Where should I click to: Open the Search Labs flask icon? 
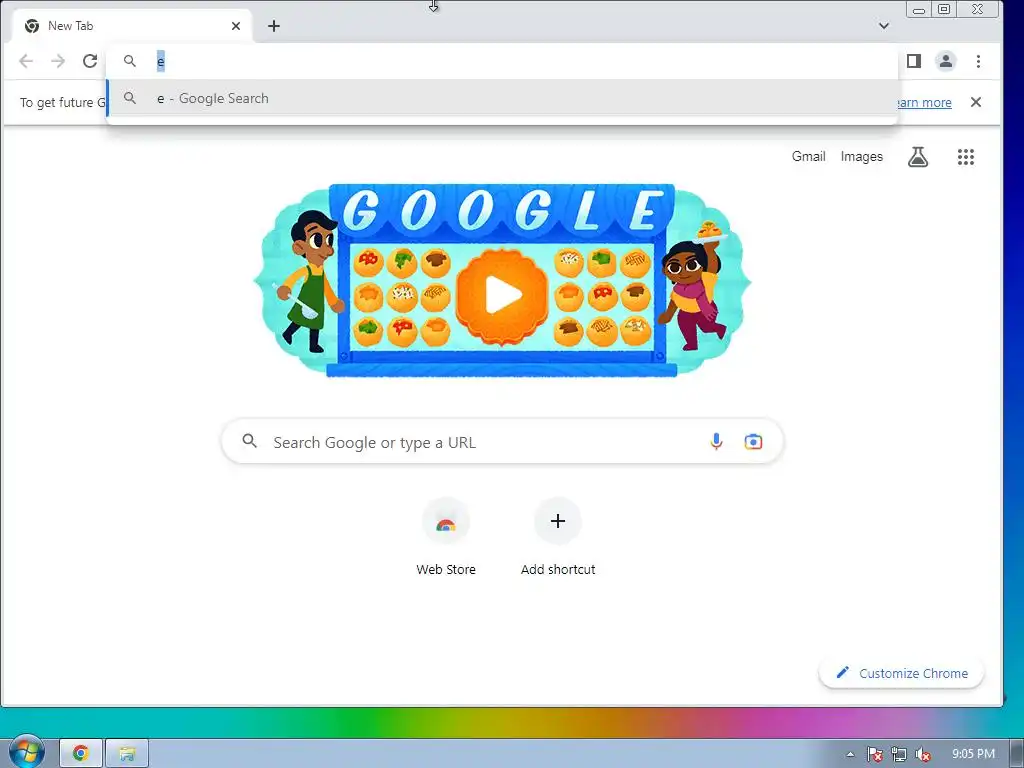coord(918,157)
